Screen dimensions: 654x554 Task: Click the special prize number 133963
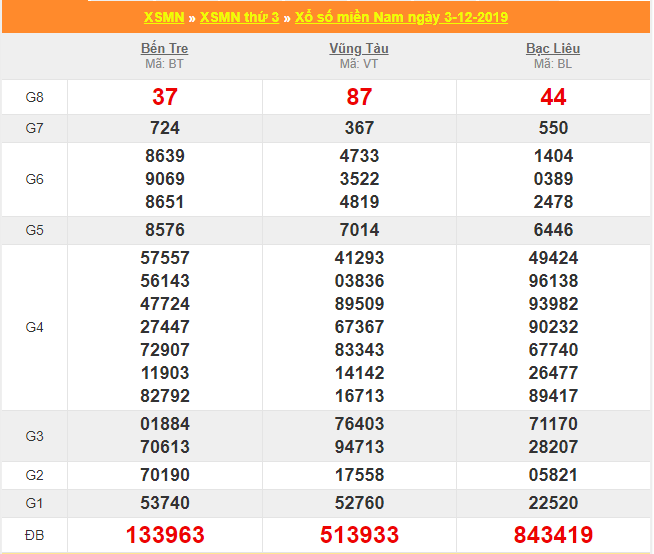point(165,535)
